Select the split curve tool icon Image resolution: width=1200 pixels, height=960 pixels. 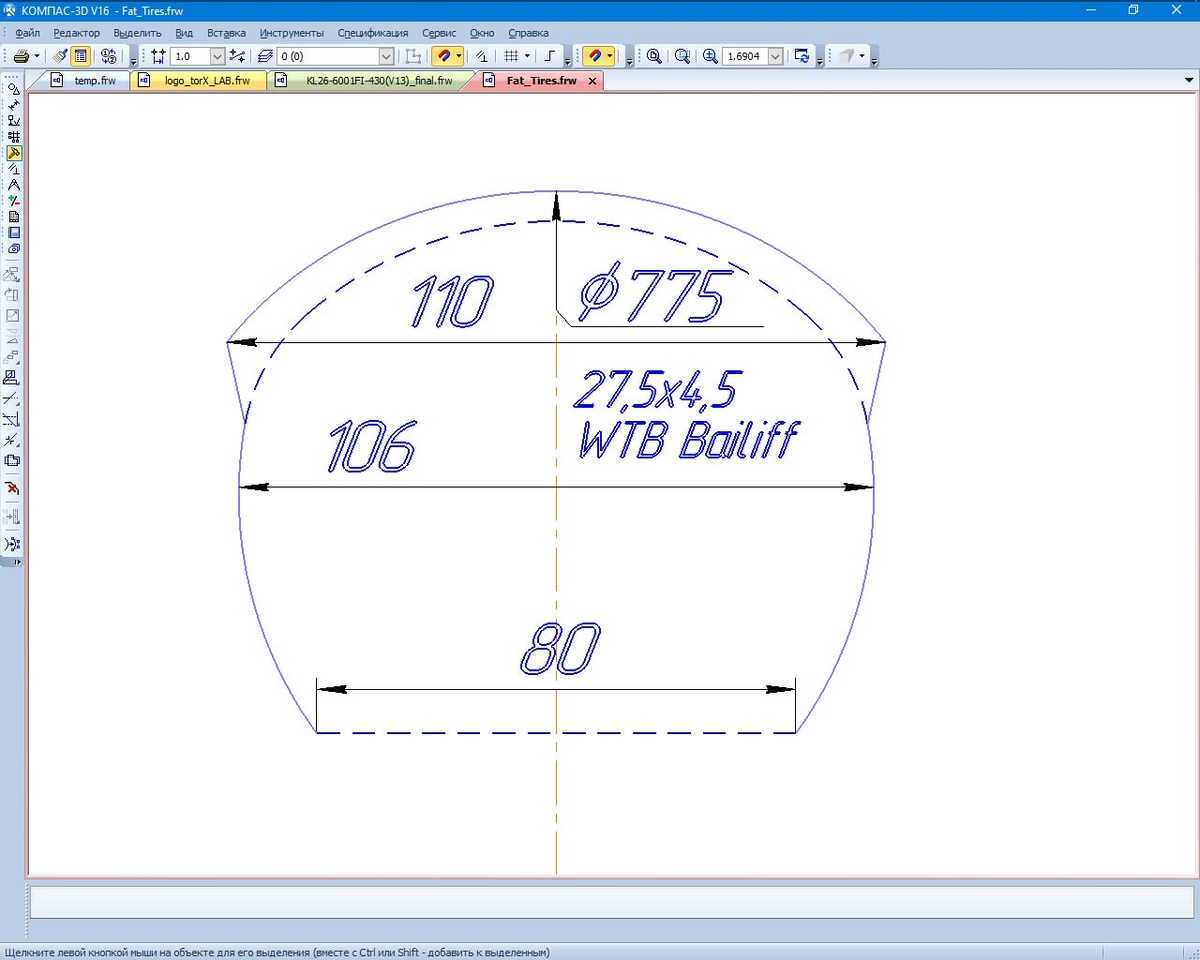coord(13,440)
